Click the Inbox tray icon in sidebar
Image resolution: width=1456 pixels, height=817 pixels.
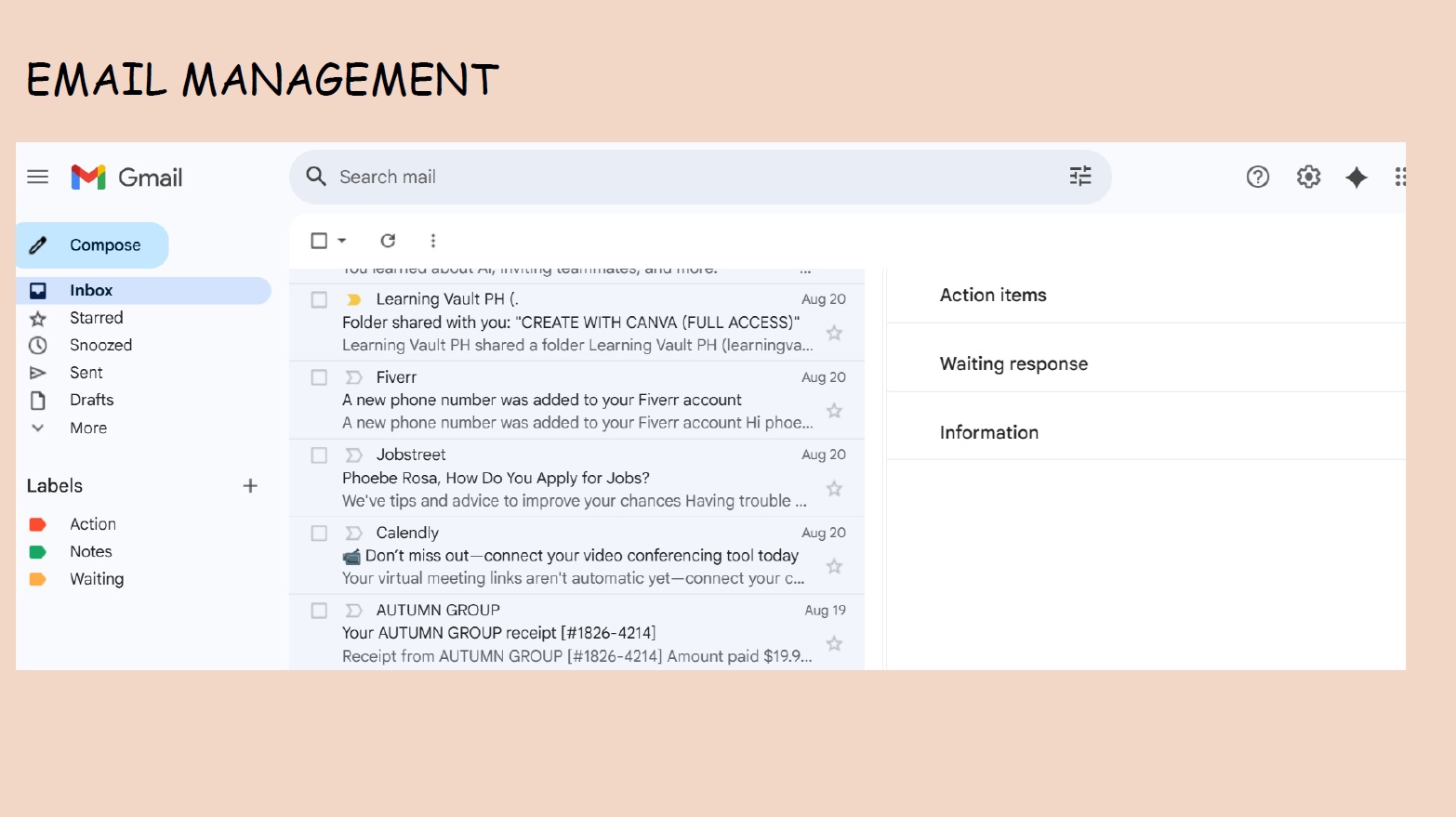coord(37,291)
